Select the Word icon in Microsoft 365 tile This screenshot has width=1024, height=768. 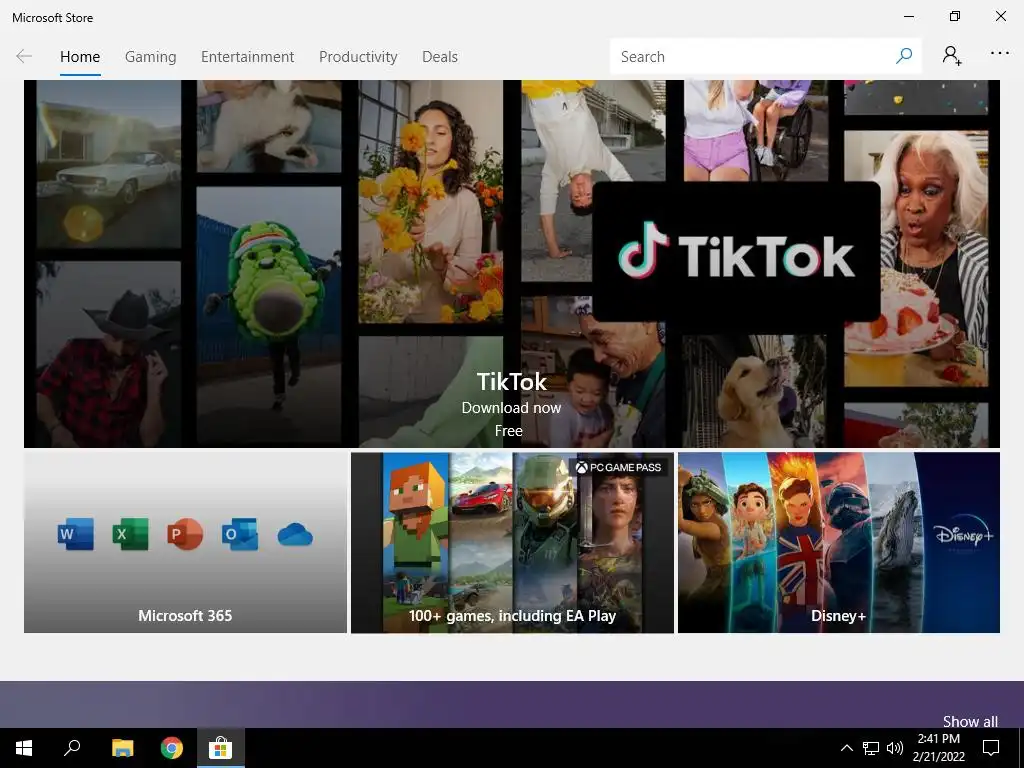pyautogui.click(x=75, y=534)
